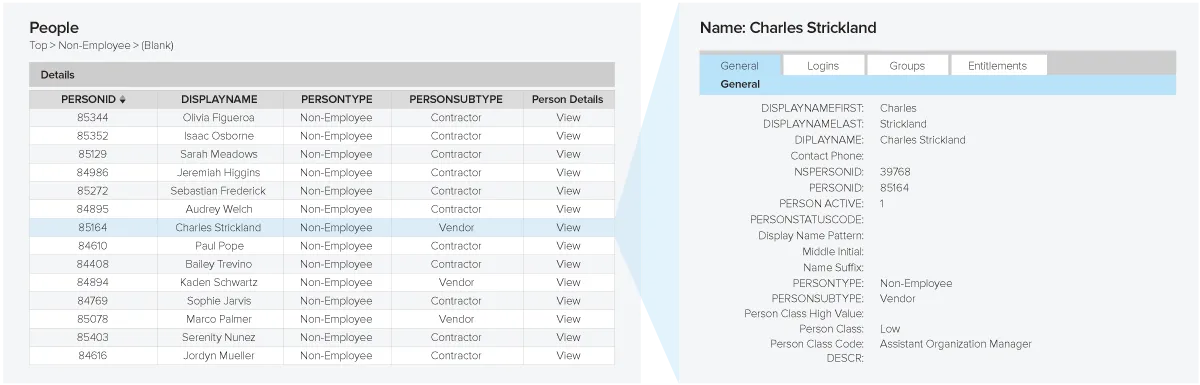Click View for Jordyn Mueller row
This screenshot has width=1200, height=385.
(568, 355)
